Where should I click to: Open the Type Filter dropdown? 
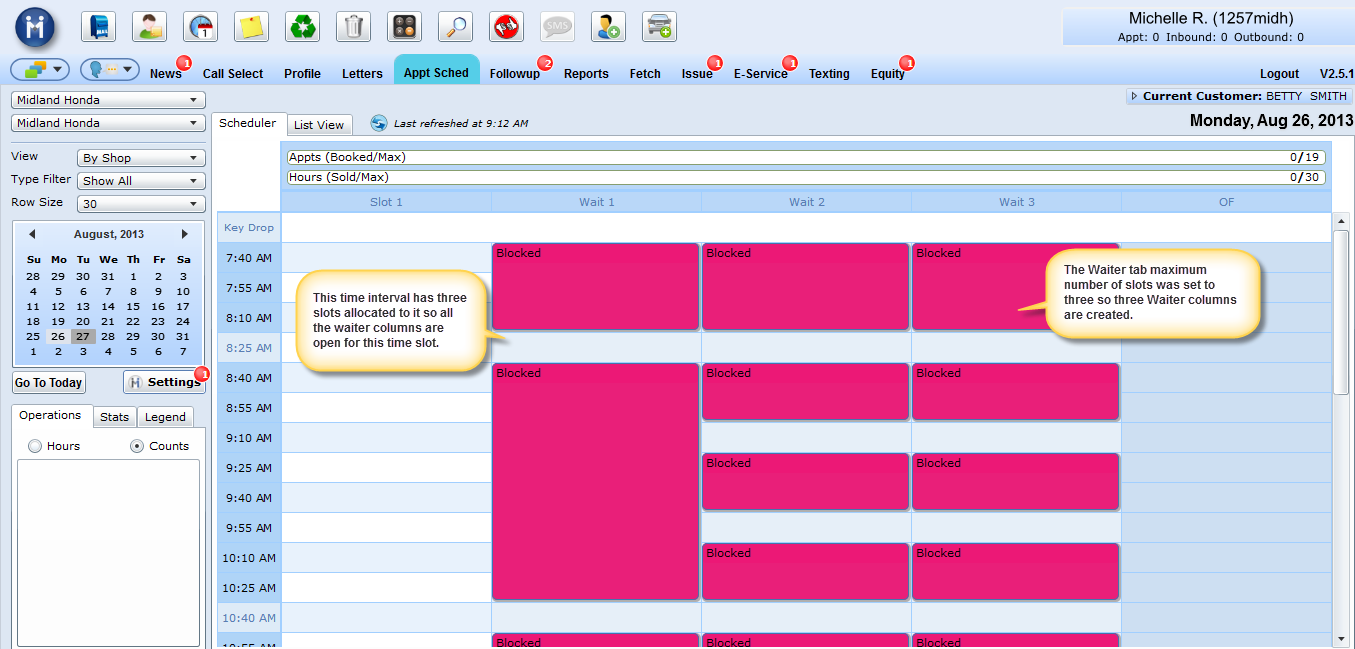click(x=141, y=181)
